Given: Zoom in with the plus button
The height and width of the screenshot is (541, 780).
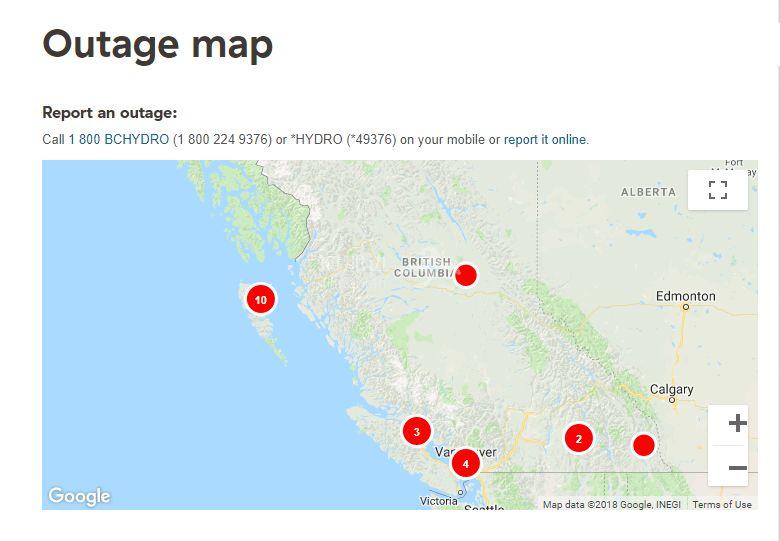Looking at the screenshot, I should (737, 424).
